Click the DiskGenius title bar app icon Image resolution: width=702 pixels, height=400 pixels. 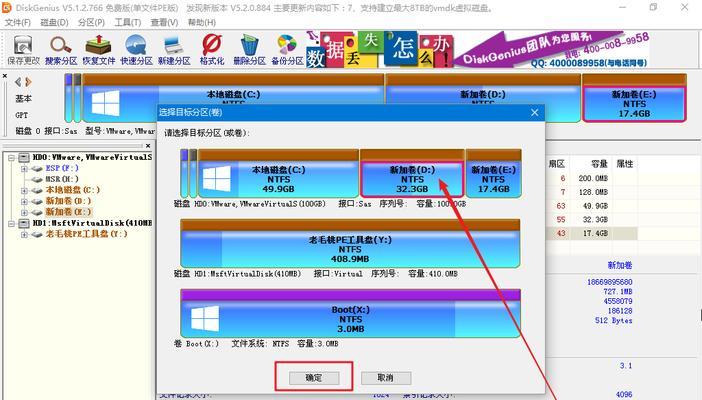pyautogui.click(x=7, y=8)
